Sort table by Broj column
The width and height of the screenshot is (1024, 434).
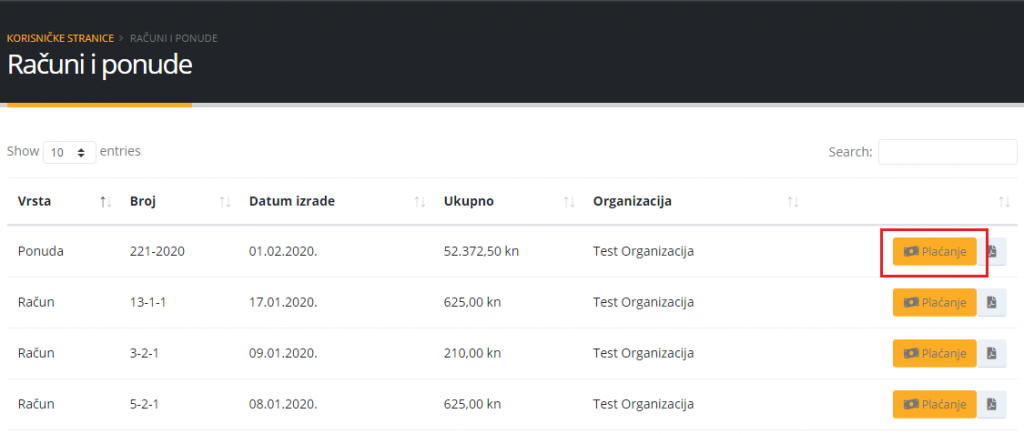coord(144,201)
